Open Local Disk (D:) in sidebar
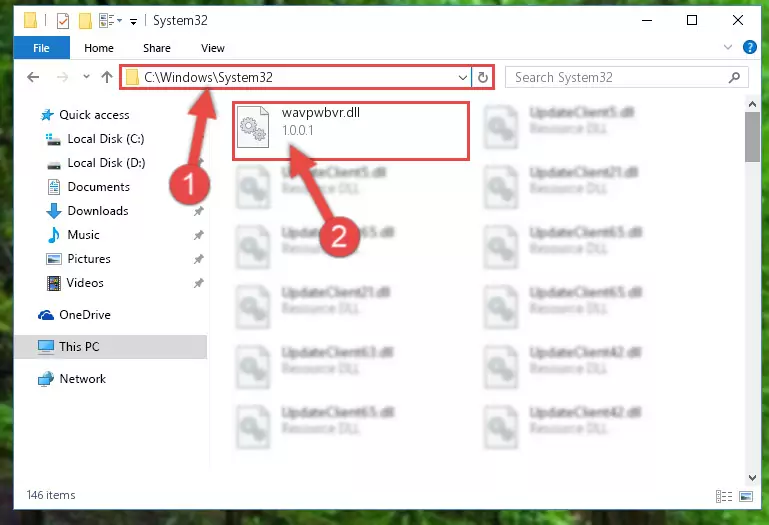The image size is (769, 525). (x=106, y=163)
